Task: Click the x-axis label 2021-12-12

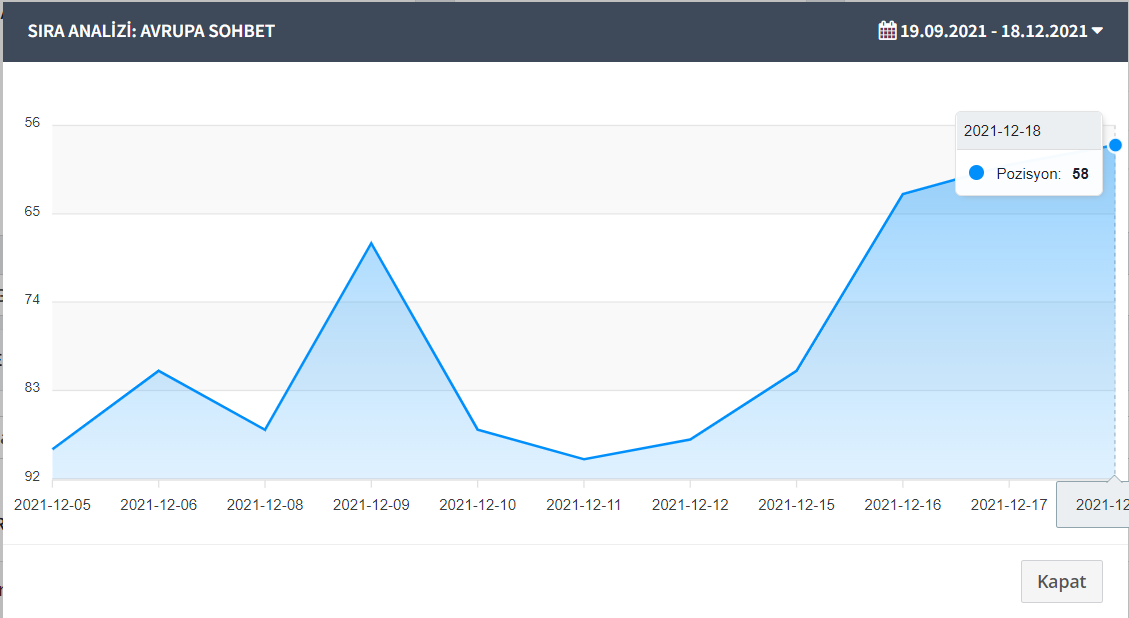Action: tap(690, 505)
